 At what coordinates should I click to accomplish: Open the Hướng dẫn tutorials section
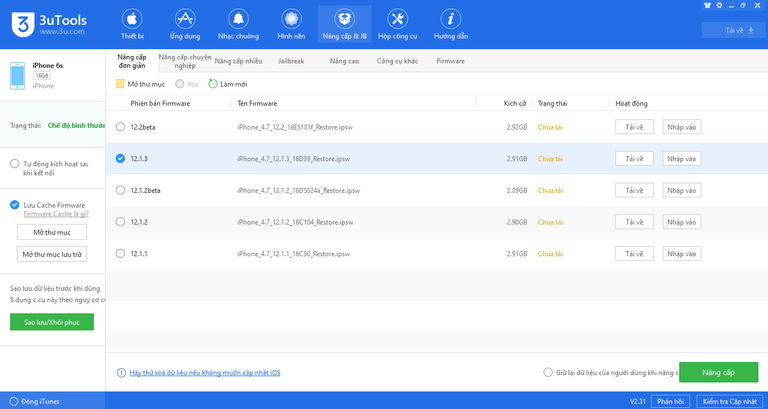click(451, 25)
